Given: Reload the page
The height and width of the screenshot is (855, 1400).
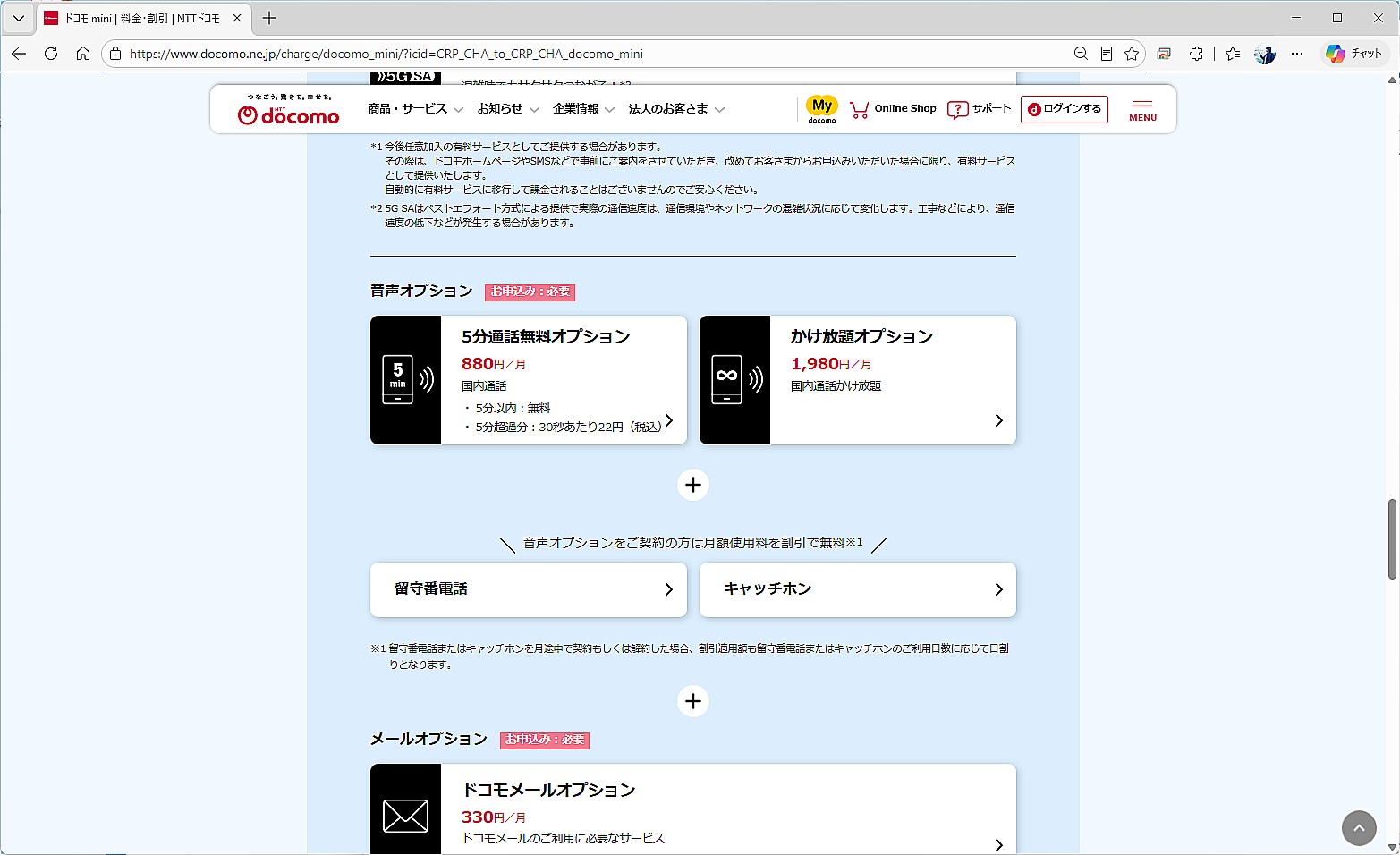Looking at the screenshot, I should (x=51, y=54).
